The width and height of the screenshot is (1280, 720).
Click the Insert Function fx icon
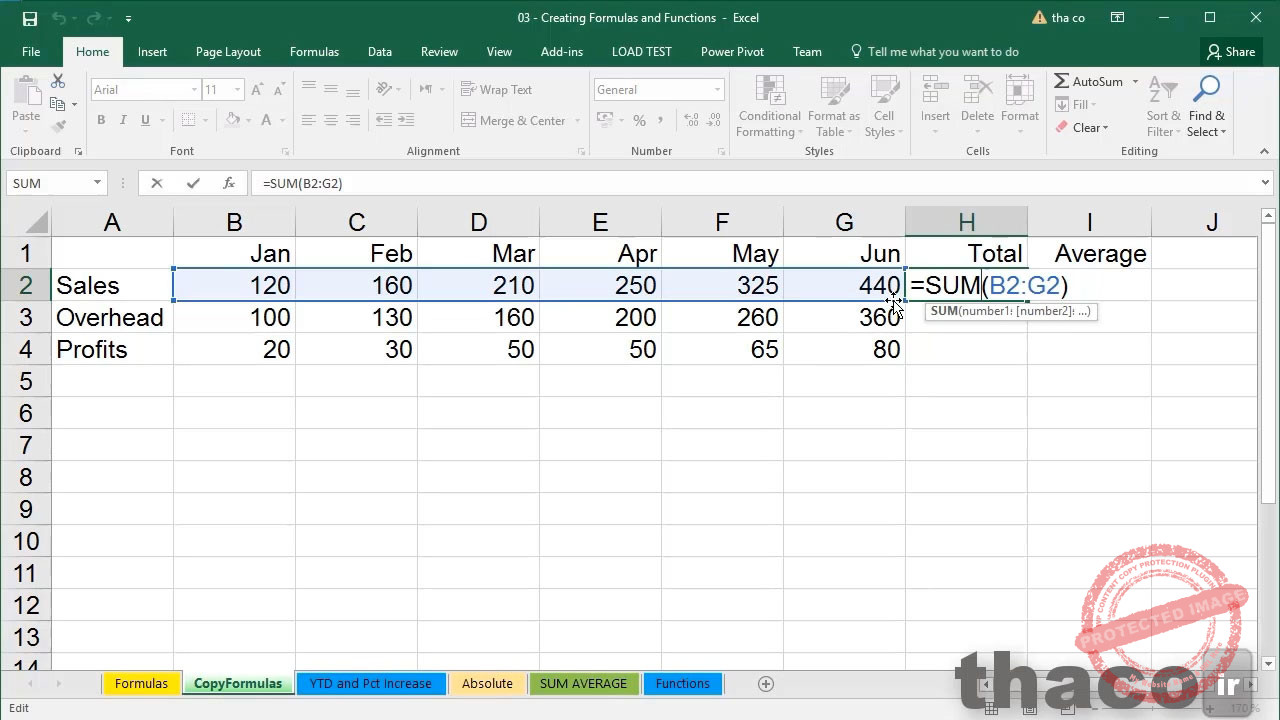(229, 183)
